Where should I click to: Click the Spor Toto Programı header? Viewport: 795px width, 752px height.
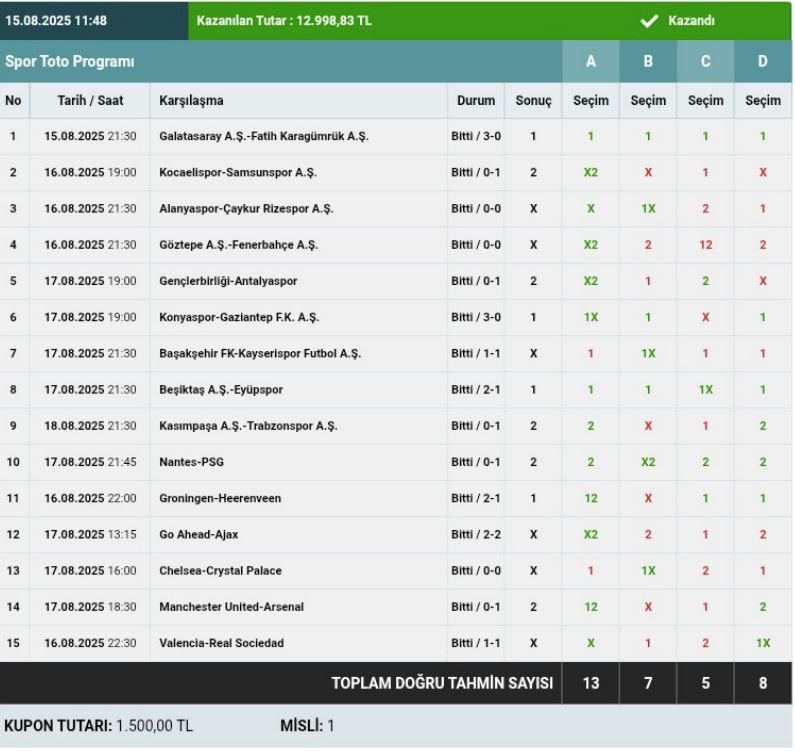(70, 62)
